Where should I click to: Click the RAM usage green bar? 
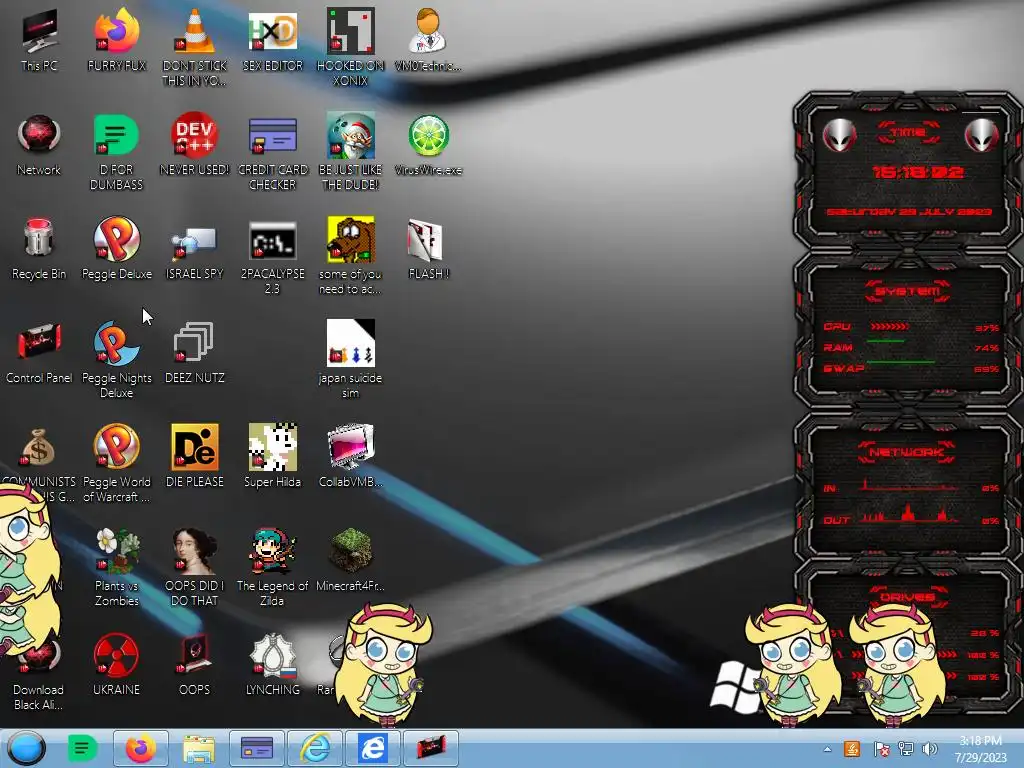886,341
